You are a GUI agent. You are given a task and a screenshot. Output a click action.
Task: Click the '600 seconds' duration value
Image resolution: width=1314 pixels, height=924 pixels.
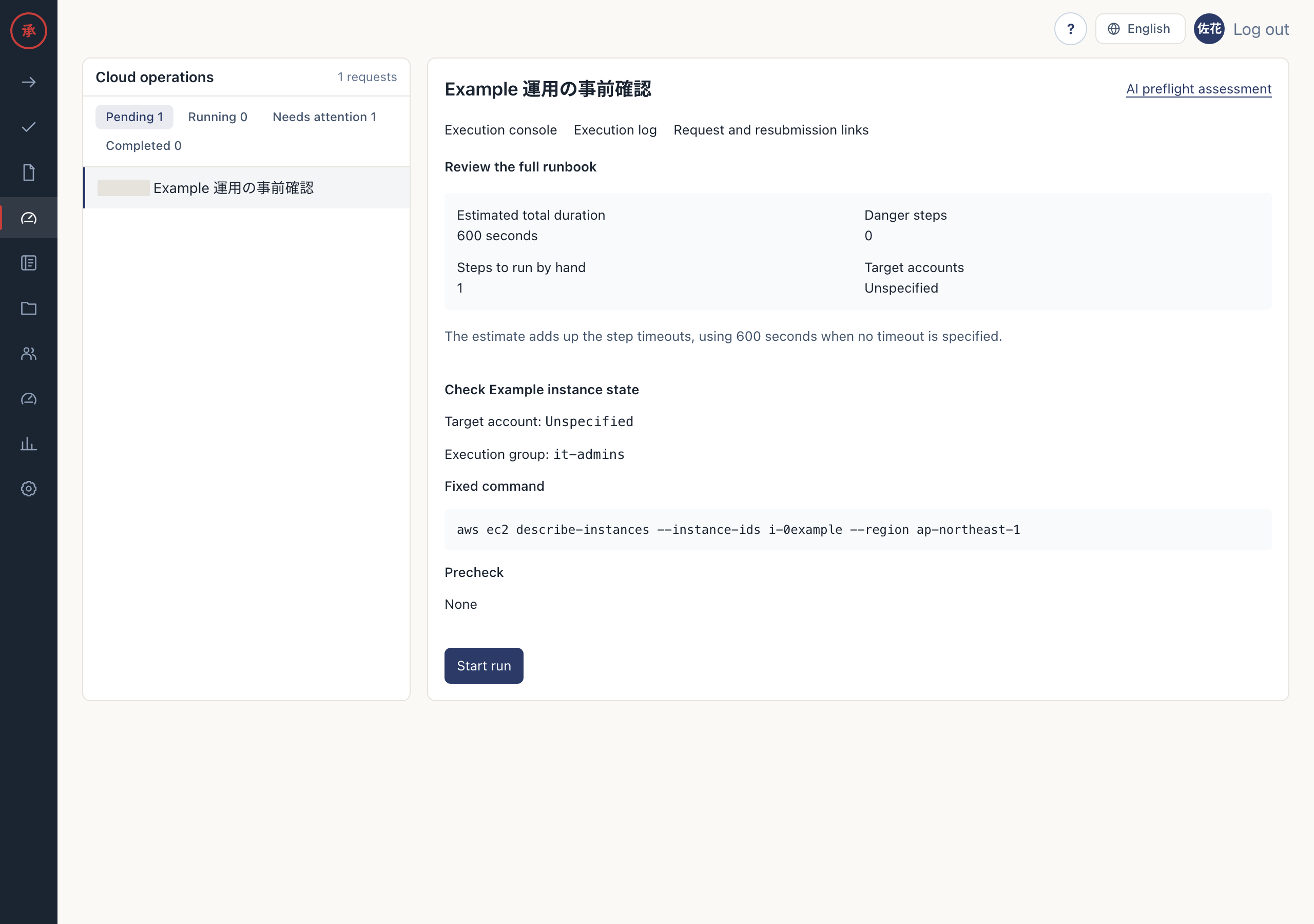(x=497, y=236)
